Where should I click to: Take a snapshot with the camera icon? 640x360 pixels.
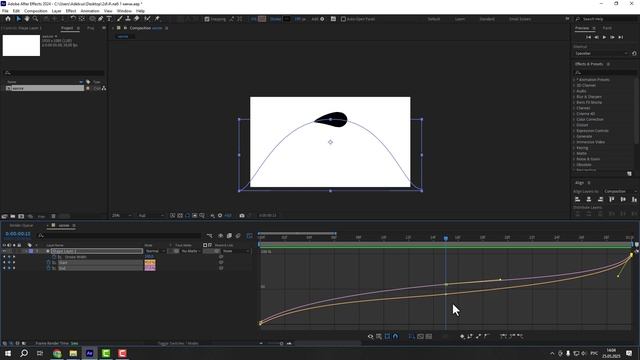[242, 215]
